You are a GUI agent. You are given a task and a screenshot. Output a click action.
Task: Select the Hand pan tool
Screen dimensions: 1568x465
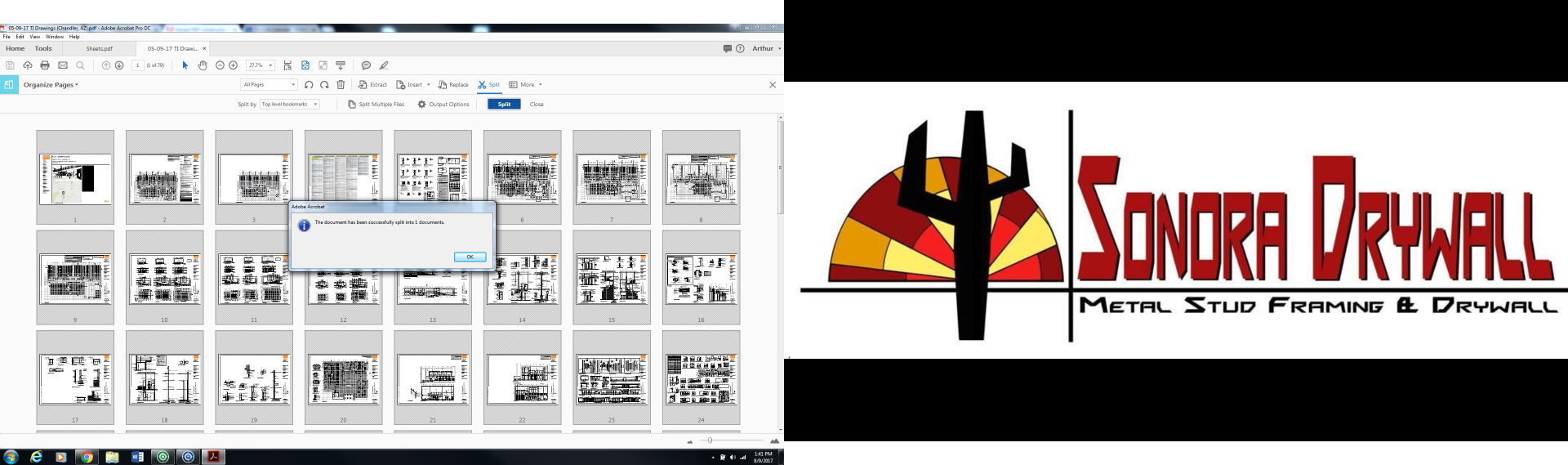coord(203,65)
